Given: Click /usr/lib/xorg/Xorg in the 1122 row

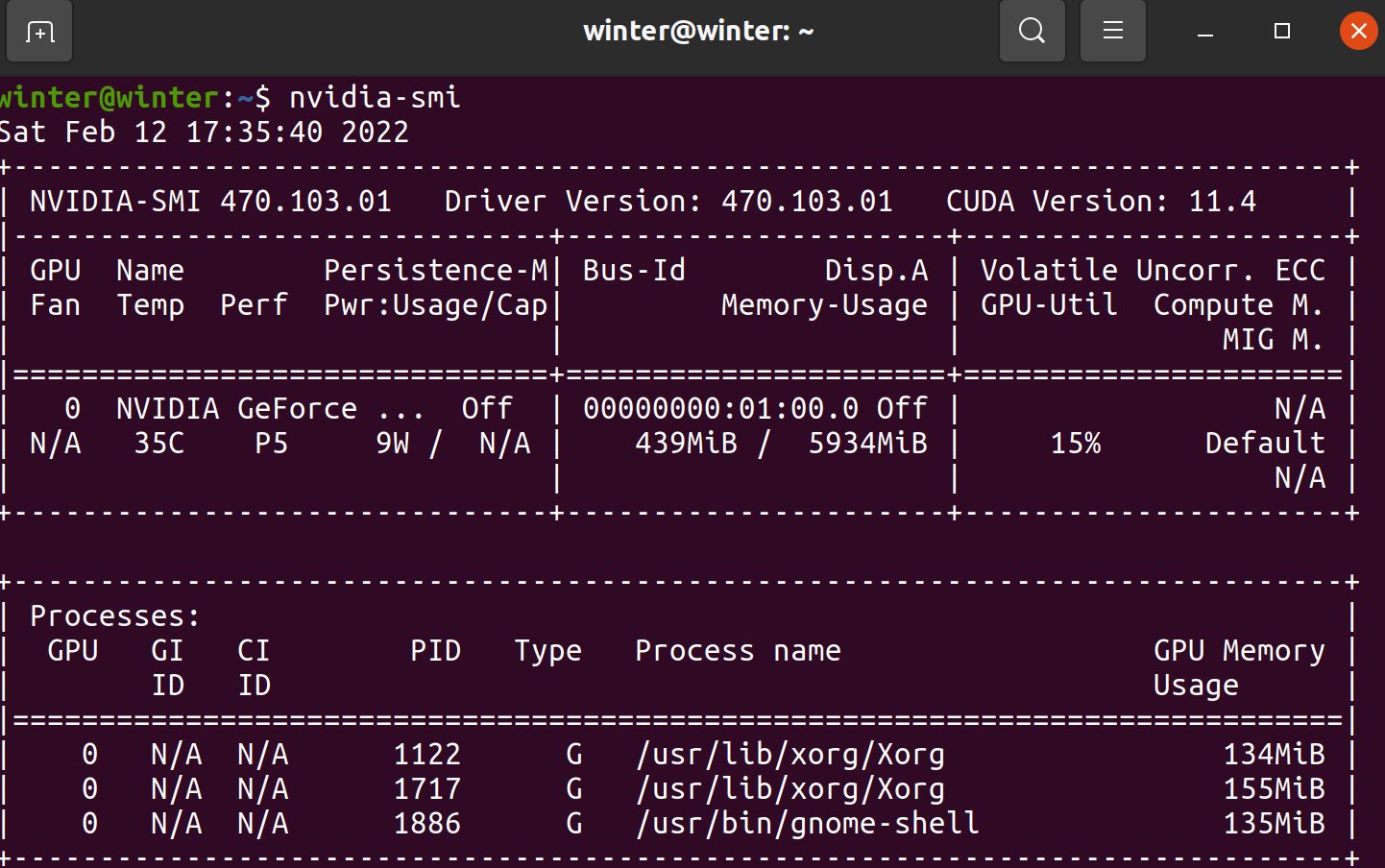Looking at the screenshot, I should (790, 755).
